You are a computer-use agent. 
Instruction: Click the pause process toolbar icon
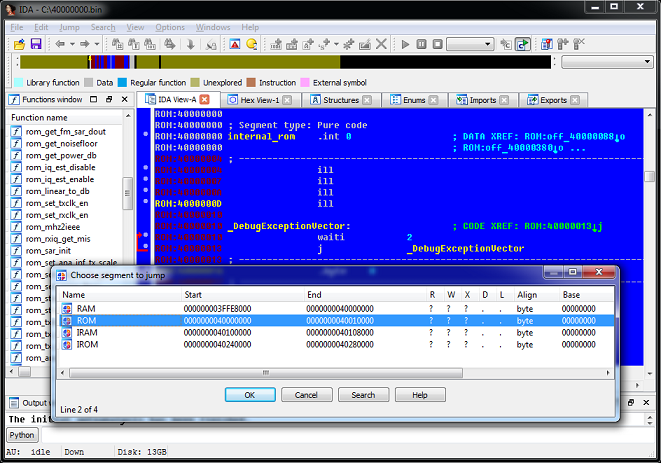pos(422,45)
